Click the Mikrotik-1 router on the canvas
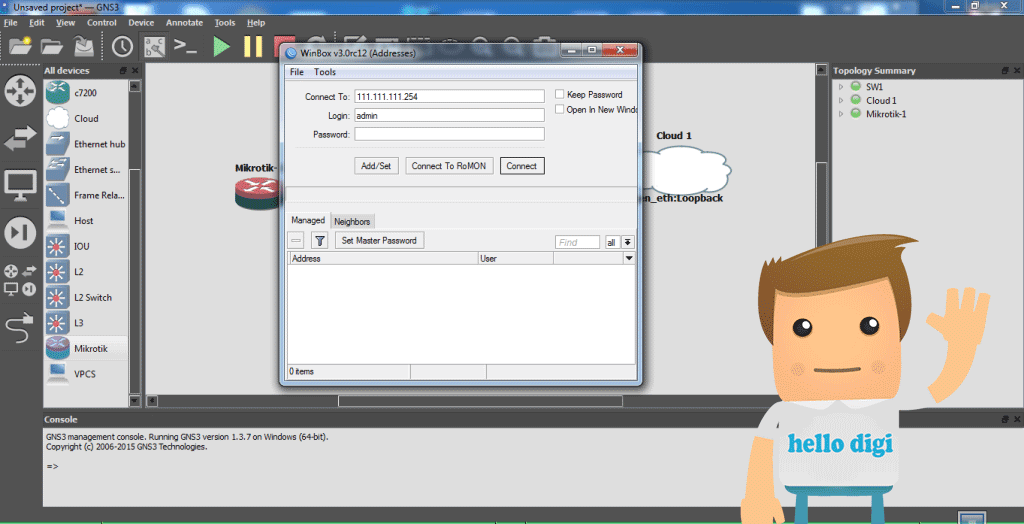 pyautogui.click(x=258, y=194)
